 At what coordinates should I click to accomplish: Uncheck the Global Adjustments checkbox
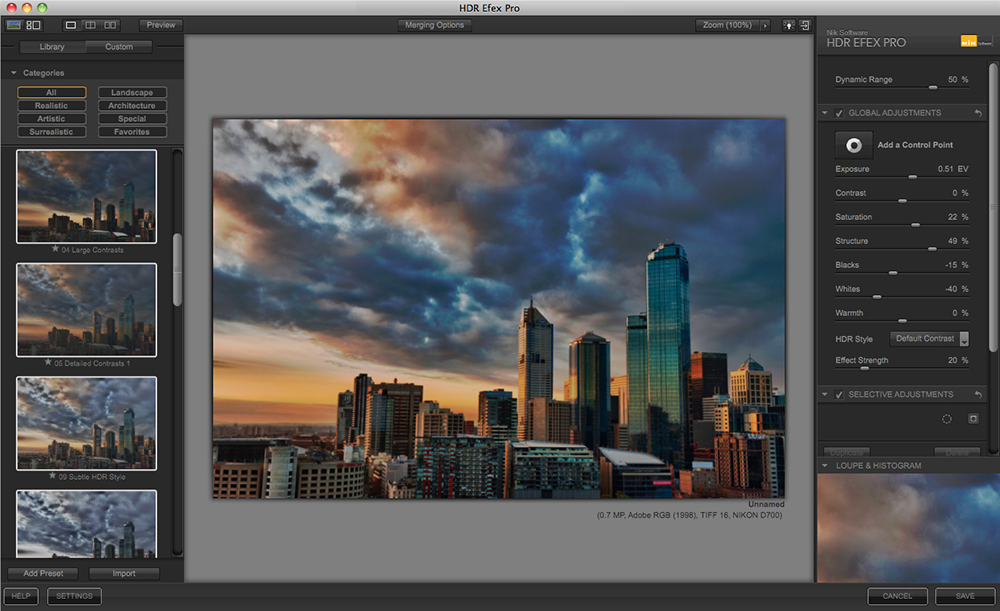(839, 113)
